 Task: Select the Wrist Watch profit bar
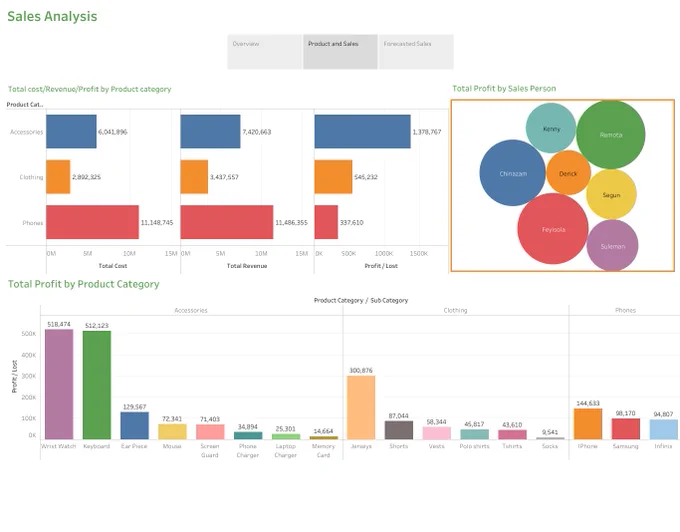click(x=59, y=384)
